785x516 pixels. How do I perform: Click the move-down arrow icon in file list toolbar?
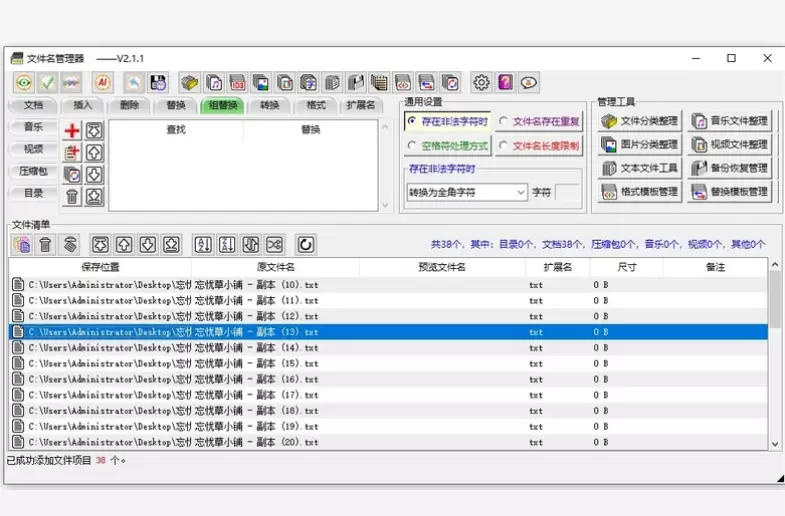pos(148,245)
